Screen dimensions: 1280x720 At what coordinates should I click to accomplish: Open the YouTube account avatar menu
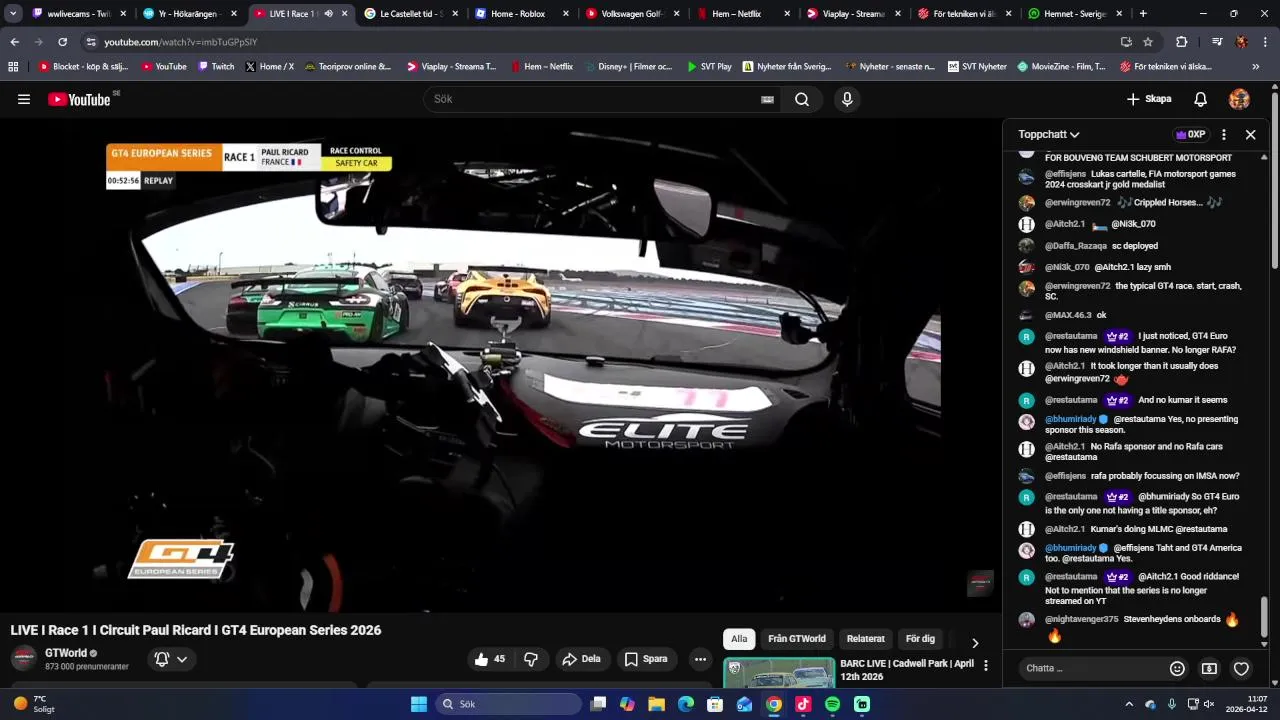(1239, 99)
